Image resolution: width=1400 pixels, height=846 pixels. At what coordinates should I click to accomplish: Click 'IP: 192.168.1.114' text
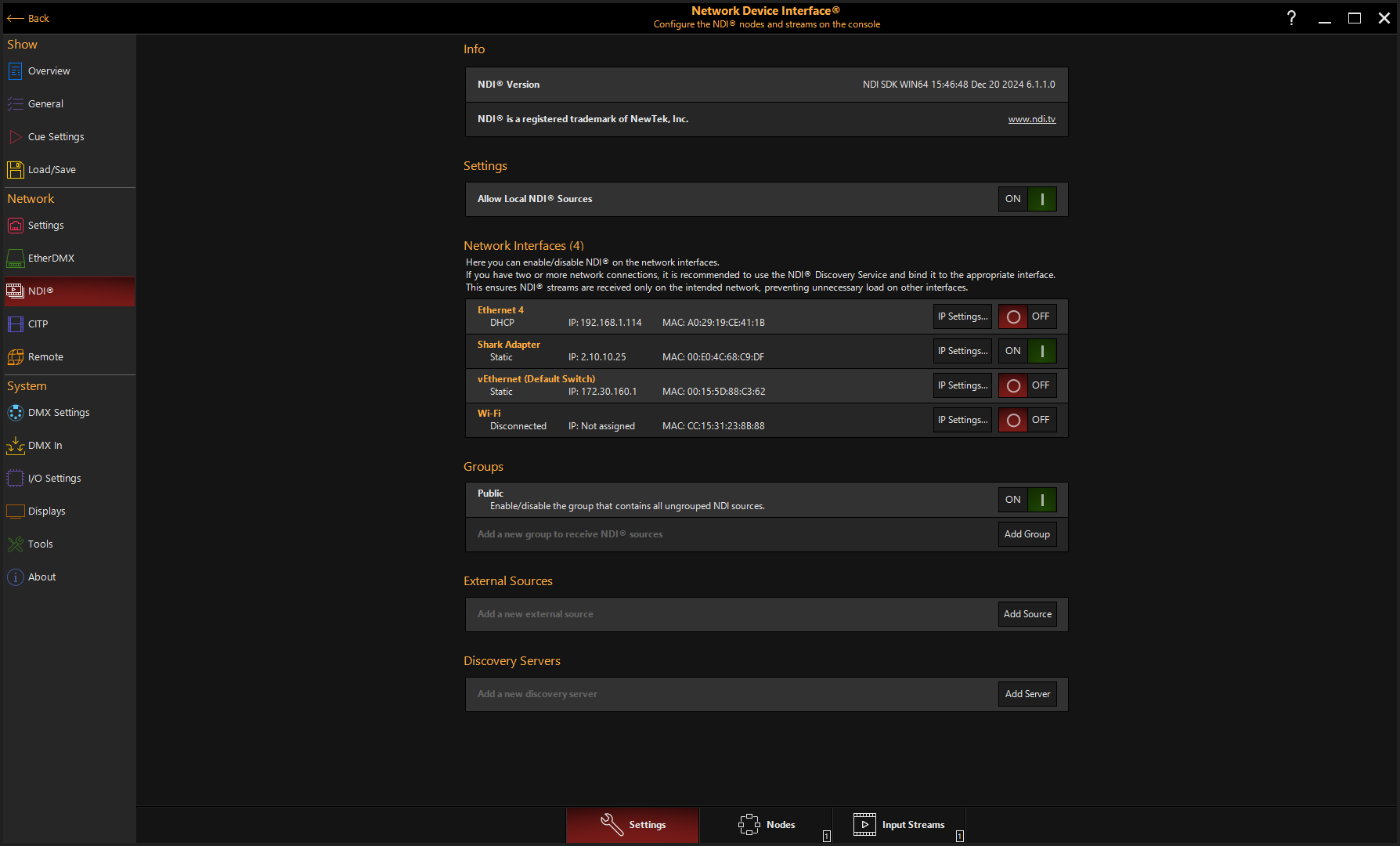604,323
